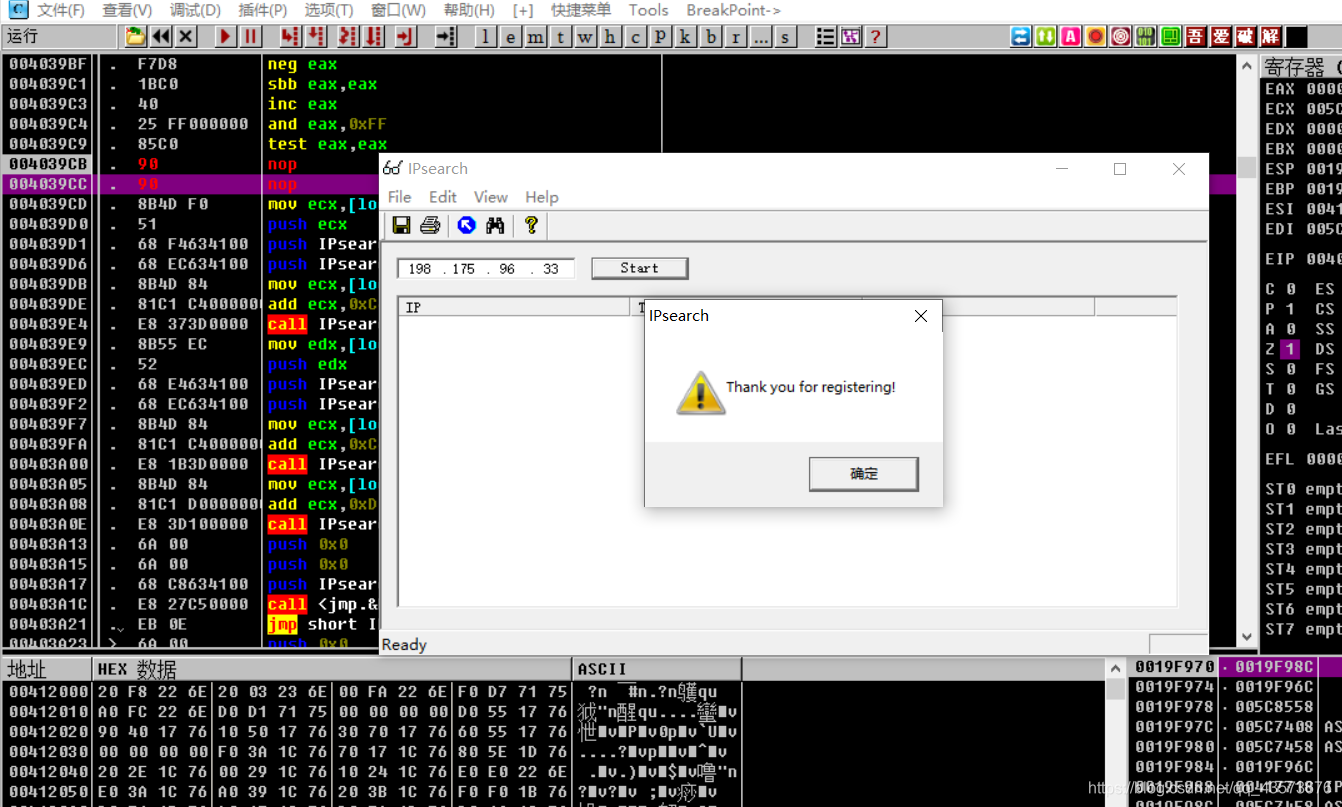Open windows 'w' toolbar button

pyautogui.click(x=586, y=37)
